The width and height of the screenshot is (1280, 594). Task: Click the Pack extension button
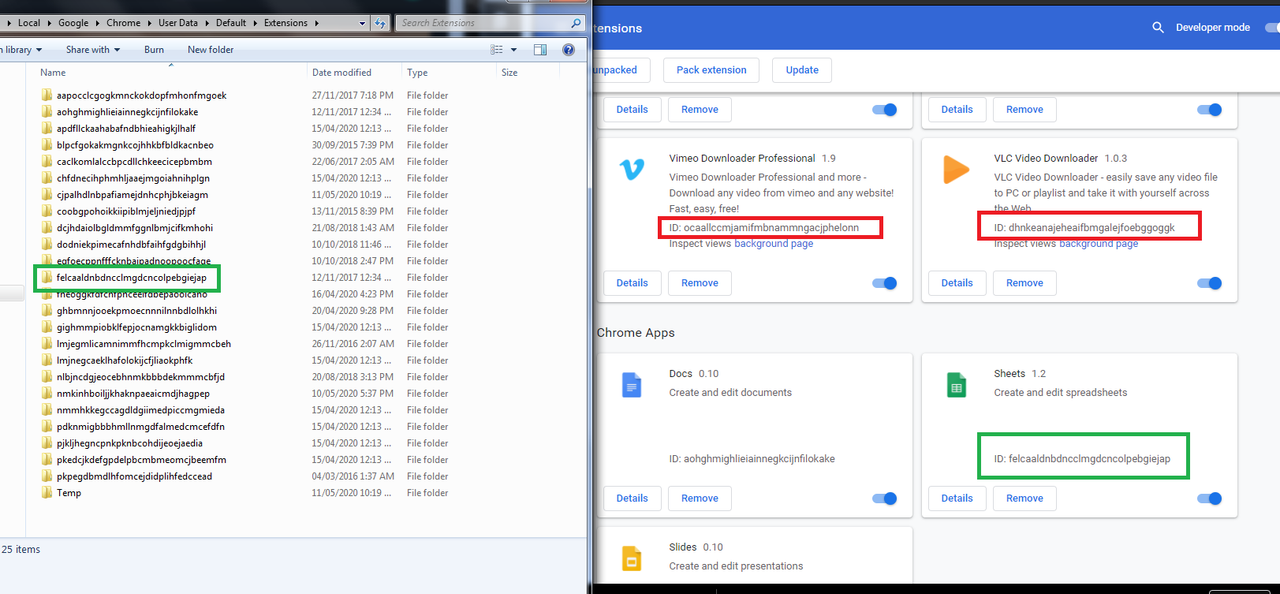coord(711,70)
